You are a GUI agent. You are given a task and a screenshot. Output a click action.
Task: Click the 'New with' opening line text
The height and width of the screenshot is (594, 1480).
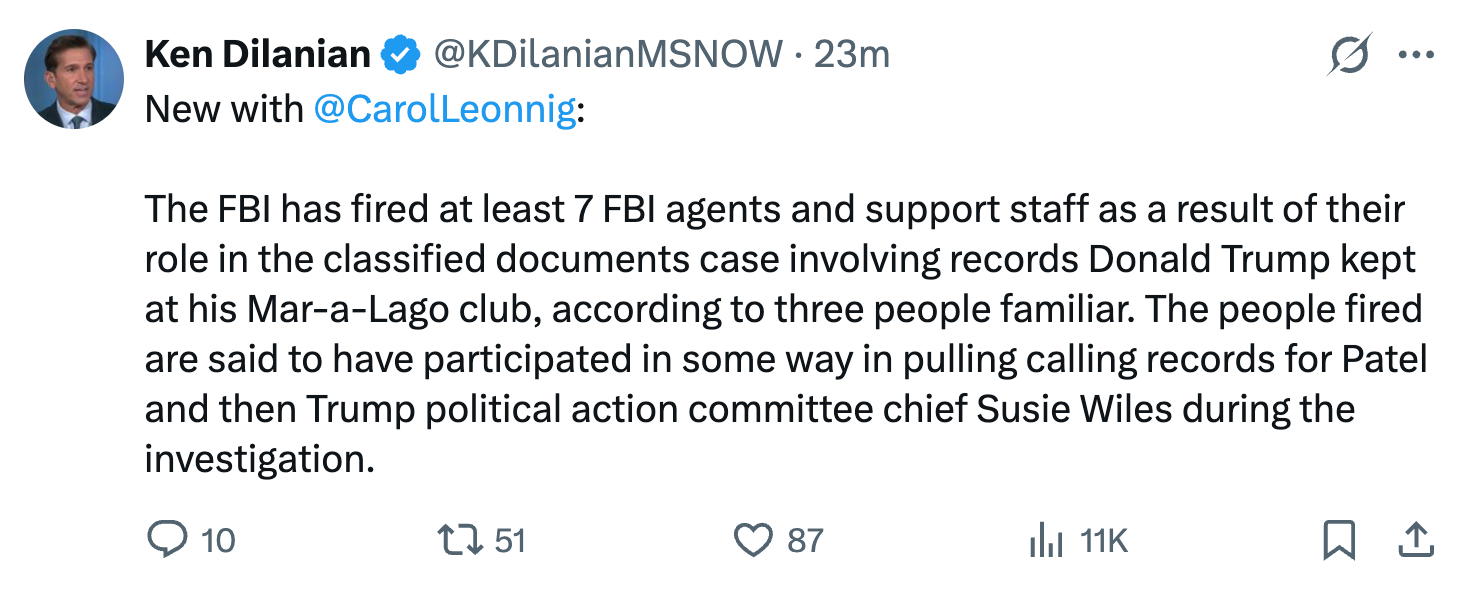click(225, 108)
